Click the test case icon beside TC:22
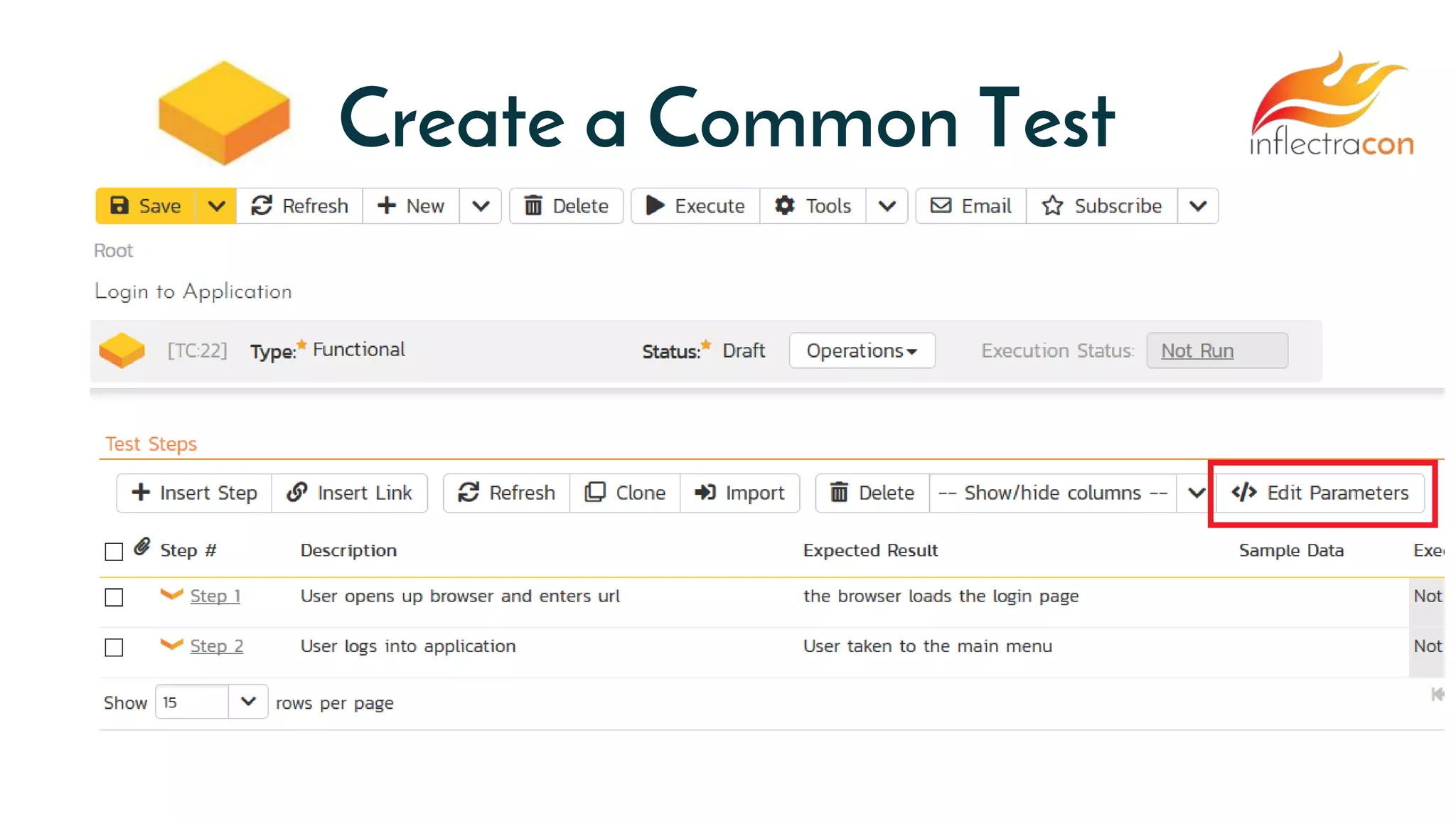This screenshot has width=1456, height=819. pos(122,350)
